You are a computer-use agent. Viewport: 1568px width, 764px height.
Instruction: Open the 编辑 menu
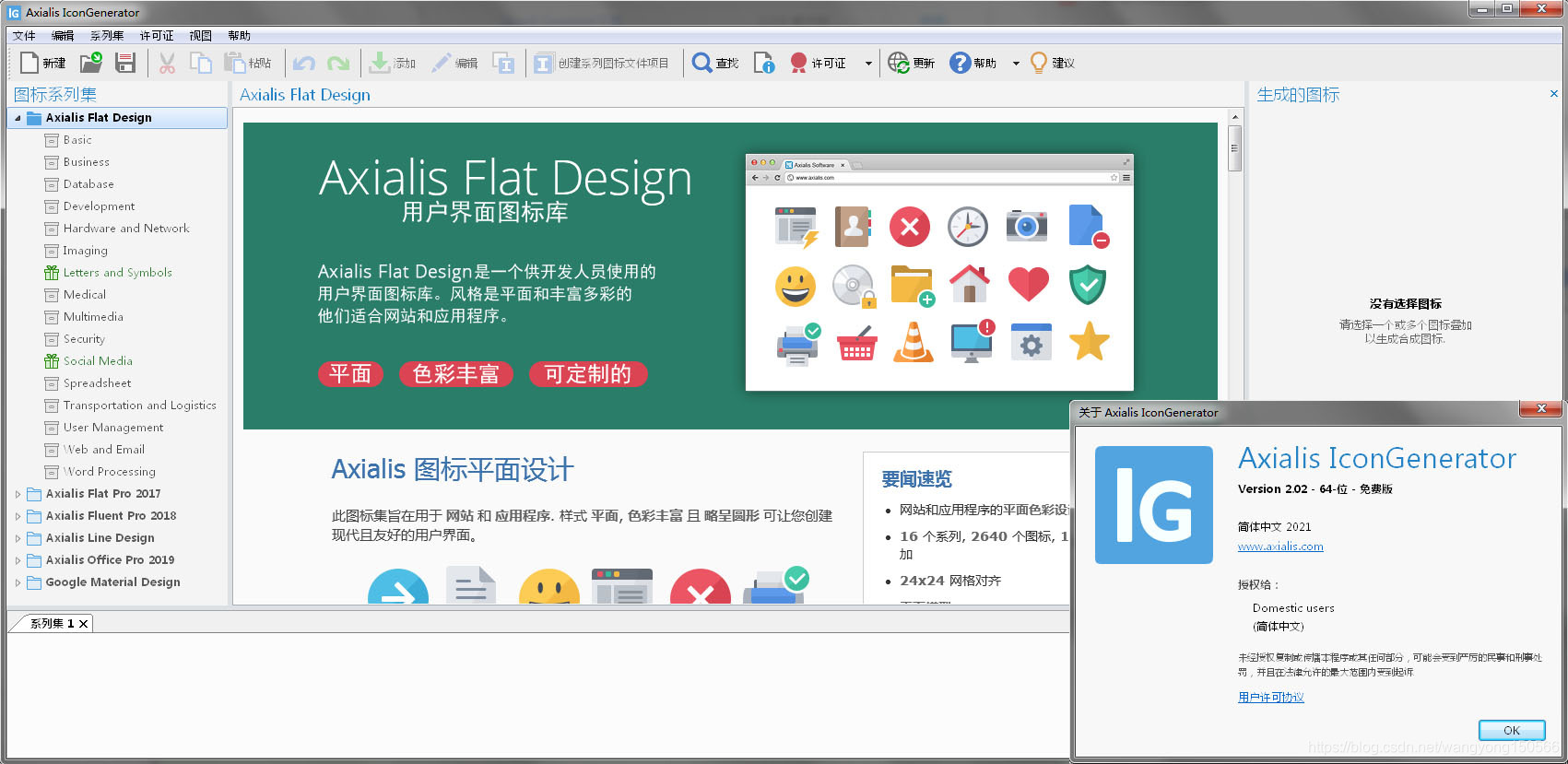tap(63, 36)
